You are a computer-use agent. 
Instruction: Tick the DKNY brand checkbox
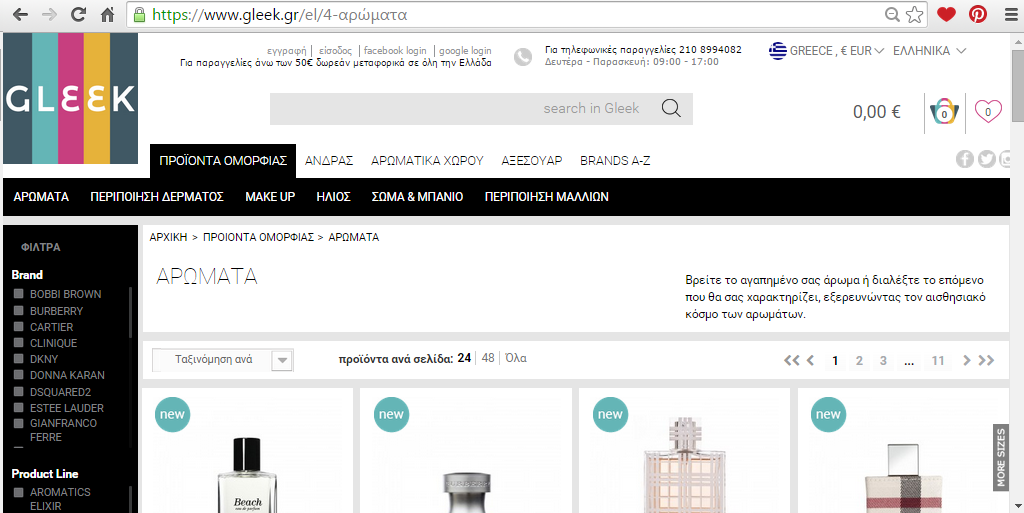tap(18, 358)
